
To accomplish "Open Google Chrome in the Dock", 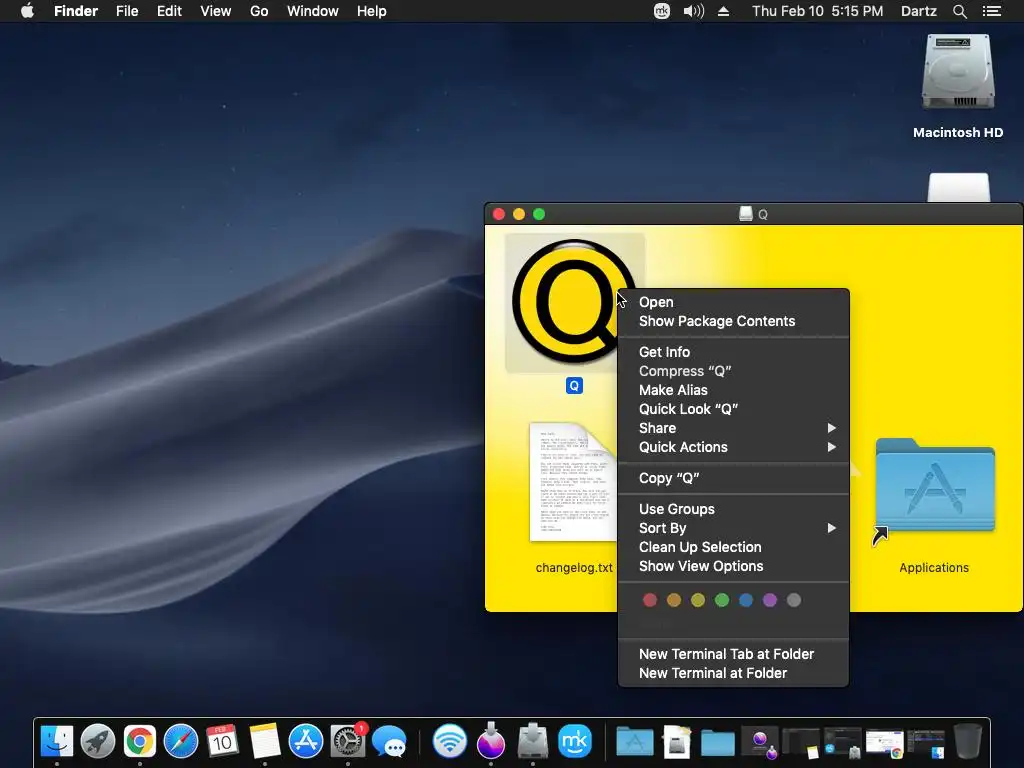I will point(140,741).
